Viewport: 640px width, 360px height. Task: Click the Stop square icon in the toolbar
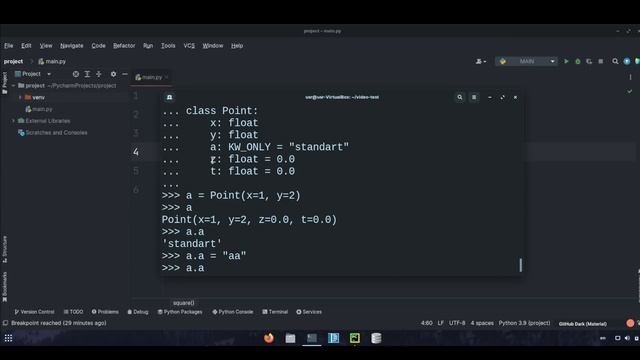[600, 61]
